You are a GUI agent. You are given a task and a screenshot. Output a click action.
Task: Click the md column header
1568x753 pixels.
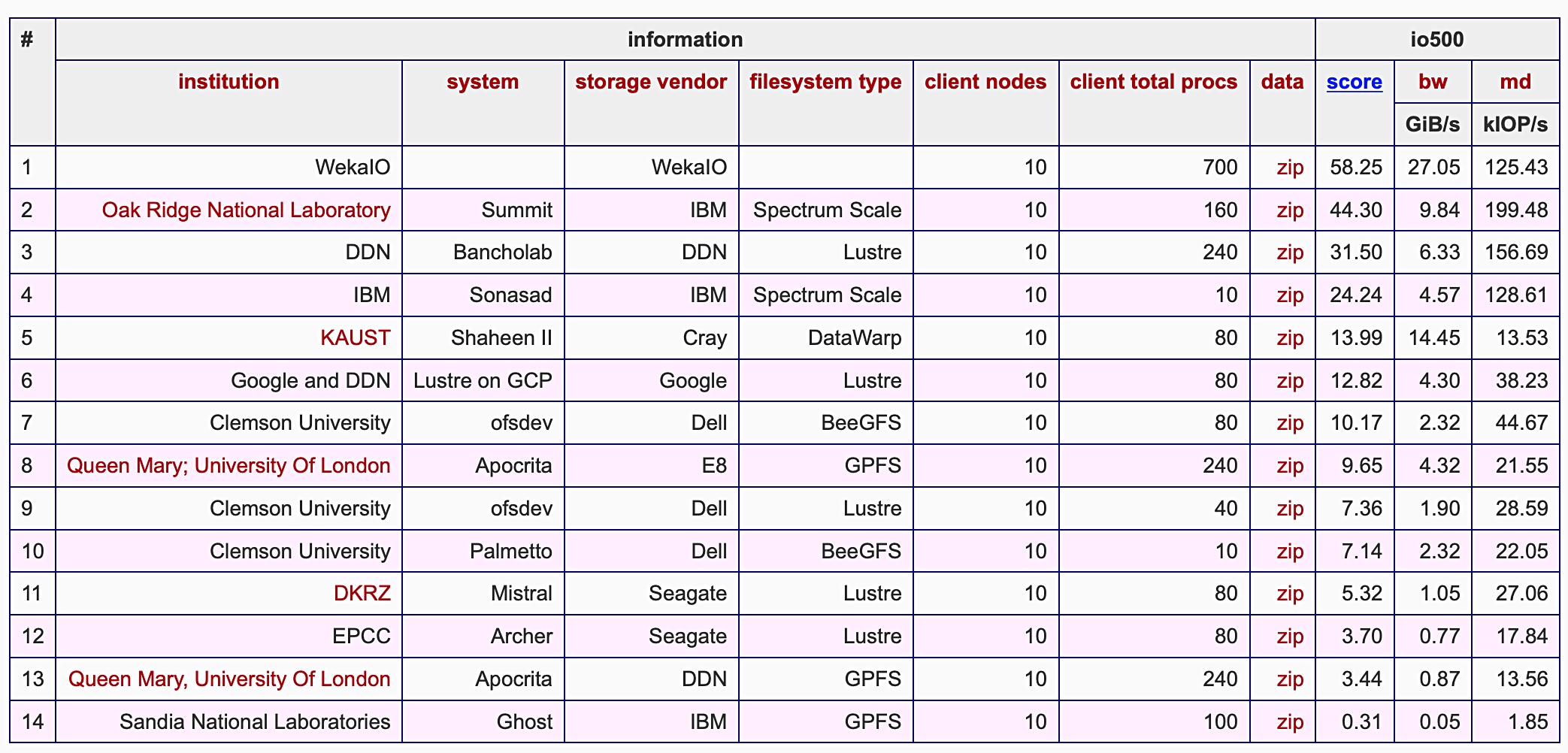tap(1515, 82)
